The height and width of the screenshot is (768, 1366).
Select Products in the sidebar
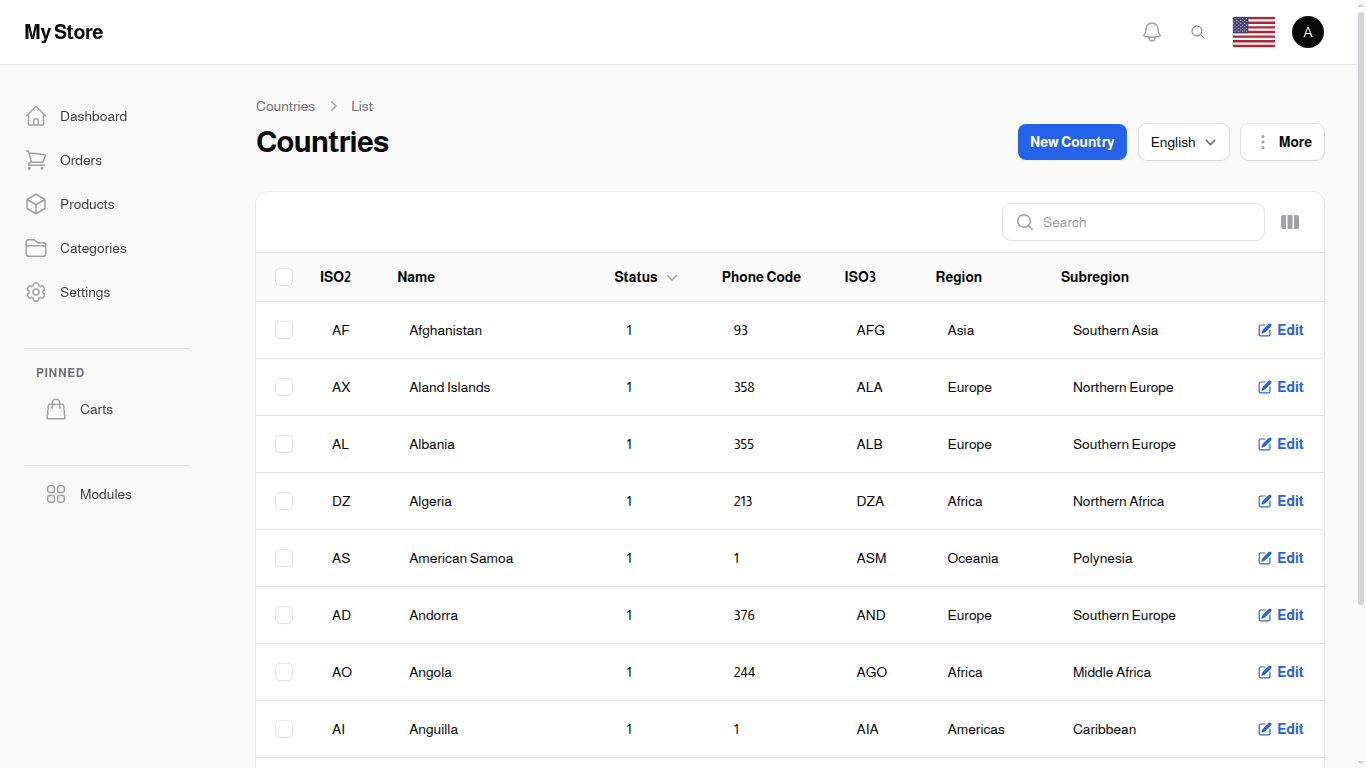click(36, 204)
